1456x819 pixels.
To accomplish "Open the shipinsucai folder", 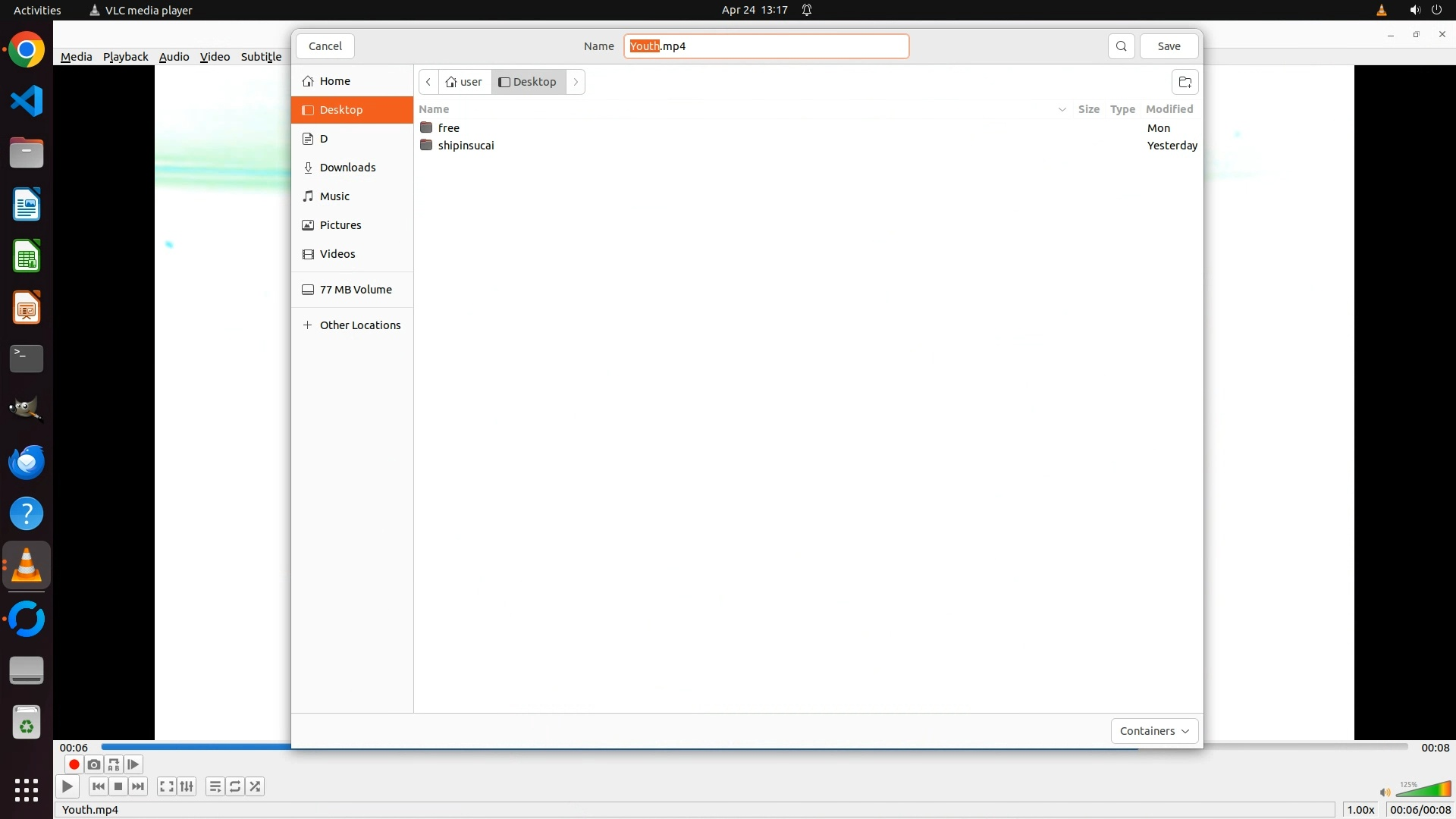I will [466, 146].
